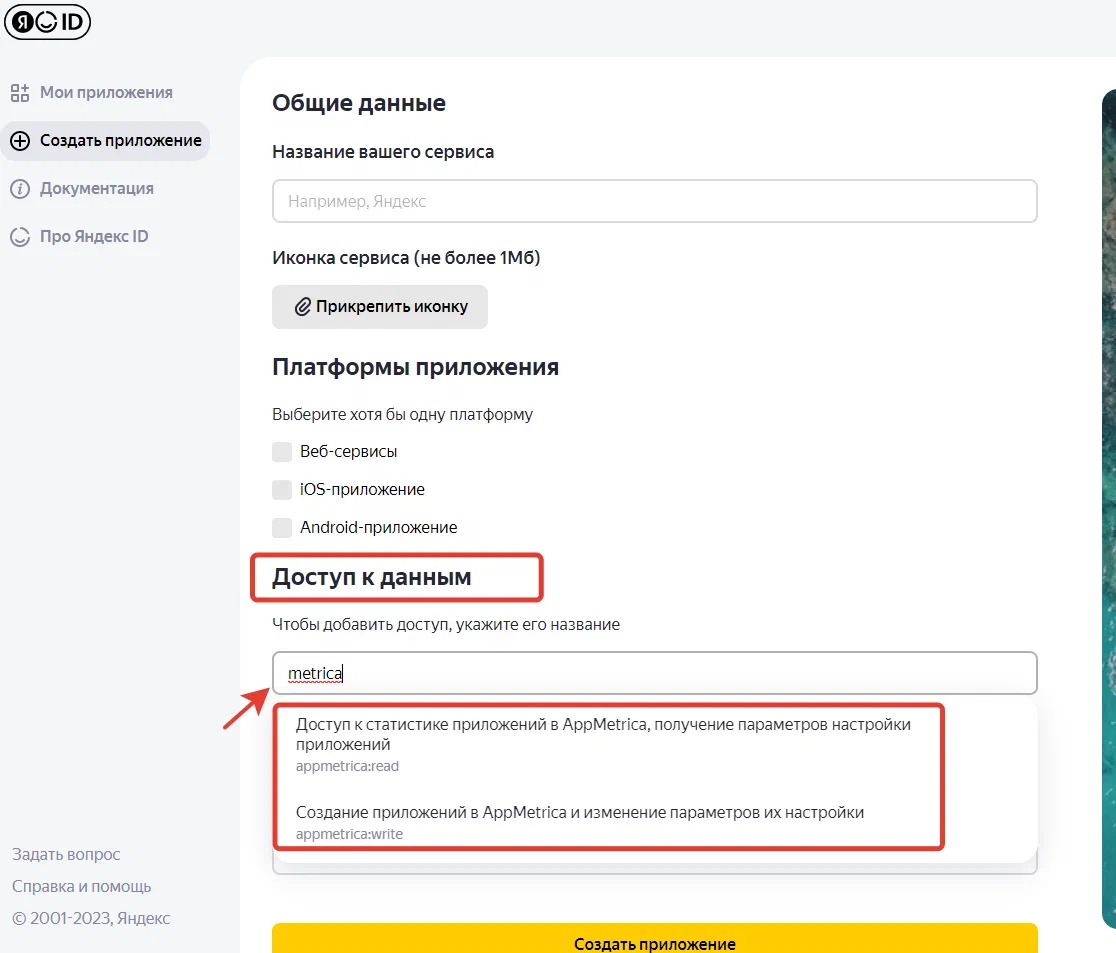This screenshot has height=953, width=1116.
Task: Click the Create App plus icon
Action: [x=20, y=141]
